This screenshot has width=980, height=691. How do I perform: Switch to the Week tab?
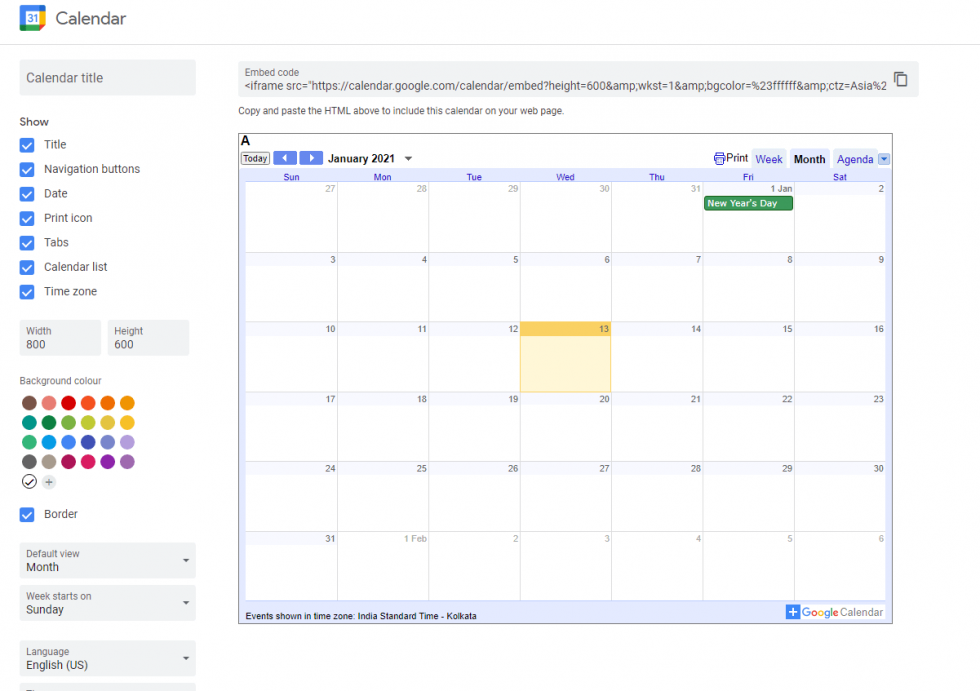click(769, 159)
